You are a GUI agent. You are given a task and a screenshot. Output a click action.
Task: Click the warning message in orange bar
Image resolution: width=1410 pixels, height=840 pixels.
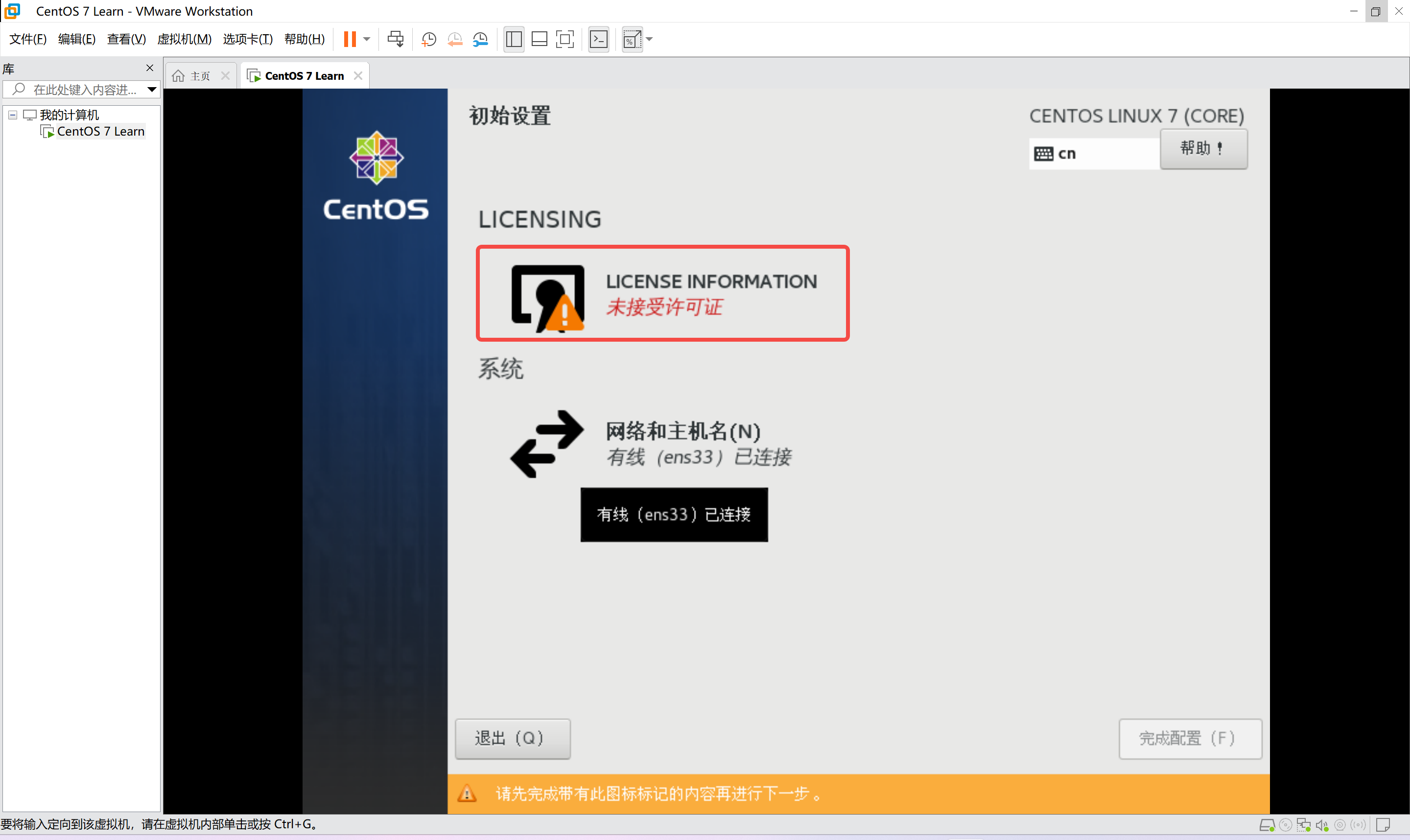(658, 793)
